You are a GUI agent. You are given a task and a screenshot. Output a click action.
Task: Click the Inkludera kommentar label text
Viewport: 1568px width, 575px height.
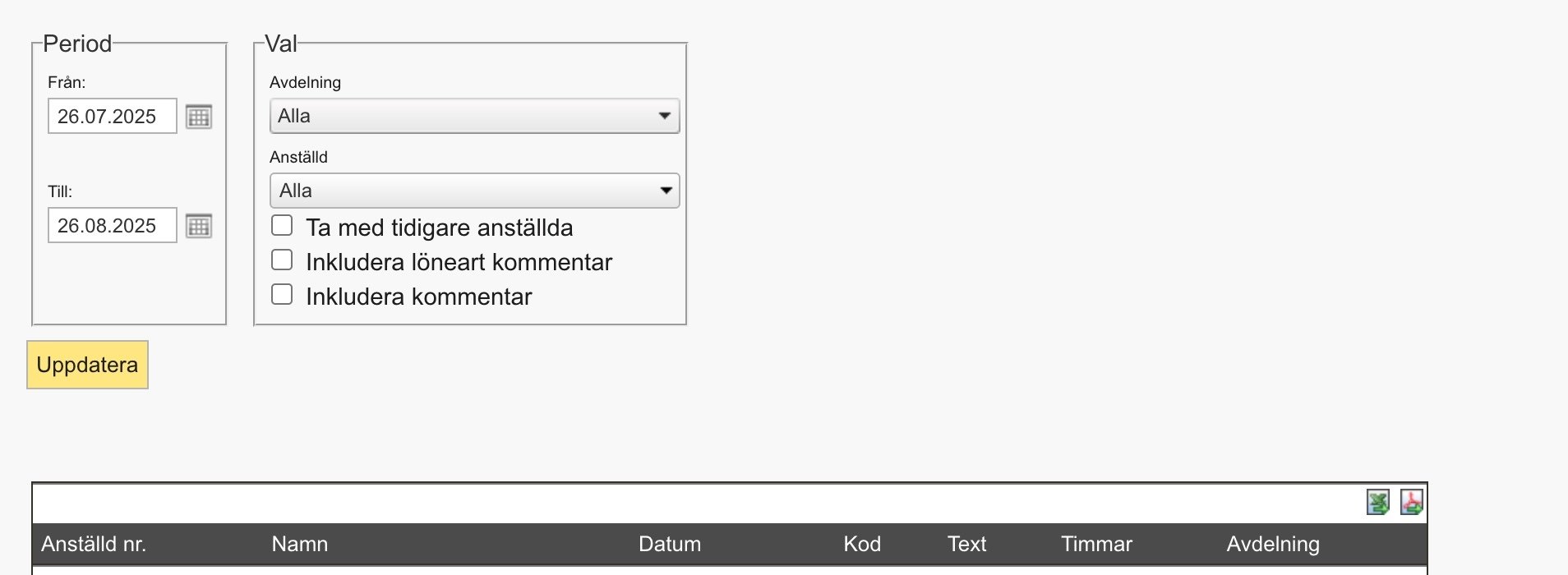tap(419, 297)
